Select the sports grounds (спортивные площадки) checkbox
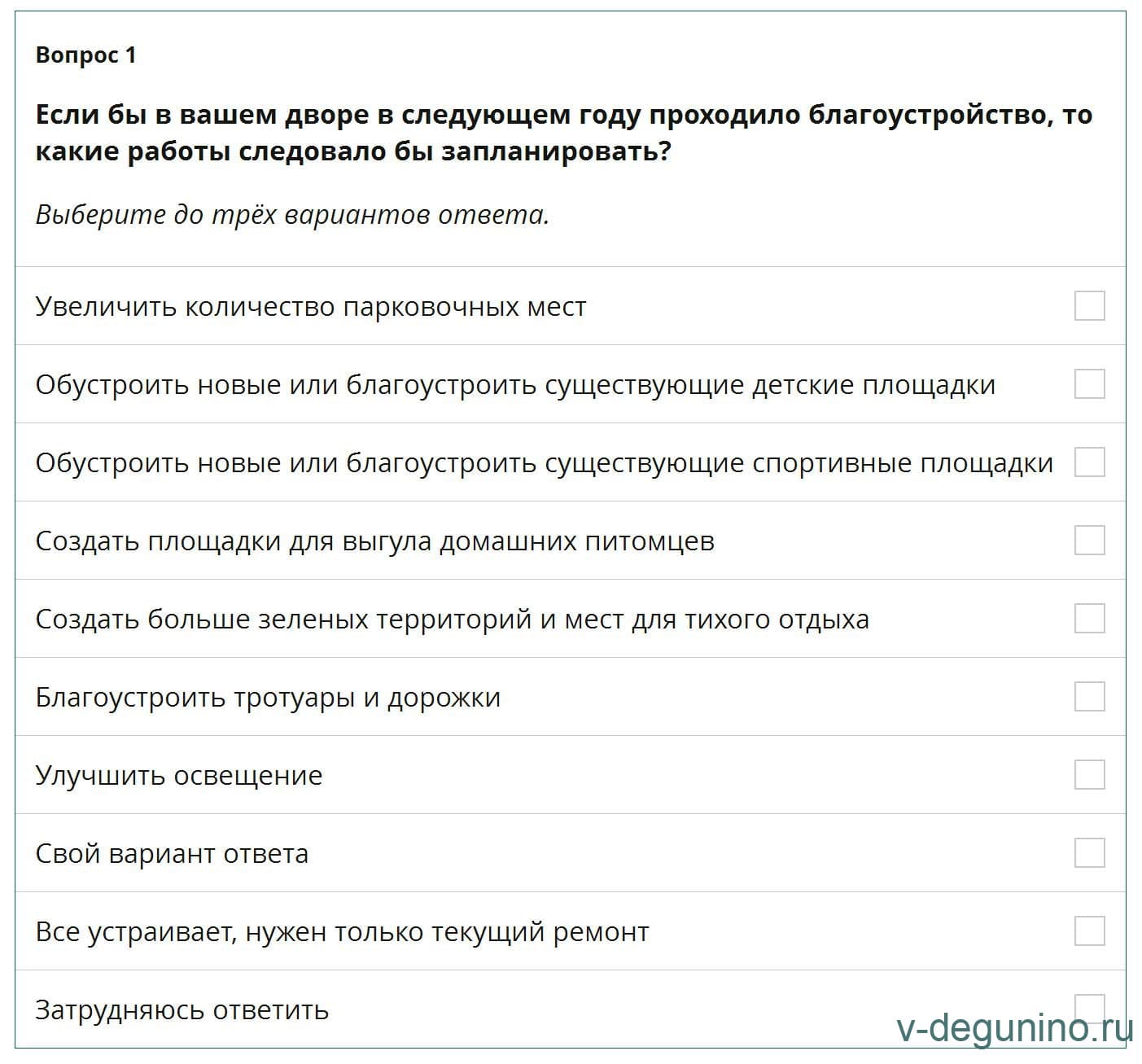Viewport: 1142px width, 1064px height. [x=1089, y=462]
